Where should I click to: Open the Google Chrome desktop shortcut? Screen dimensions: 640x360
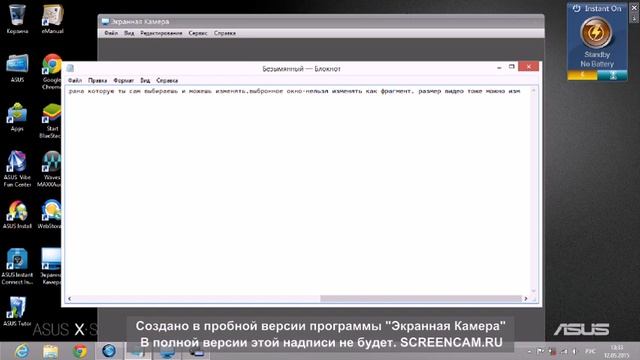[x=51, y=71]
